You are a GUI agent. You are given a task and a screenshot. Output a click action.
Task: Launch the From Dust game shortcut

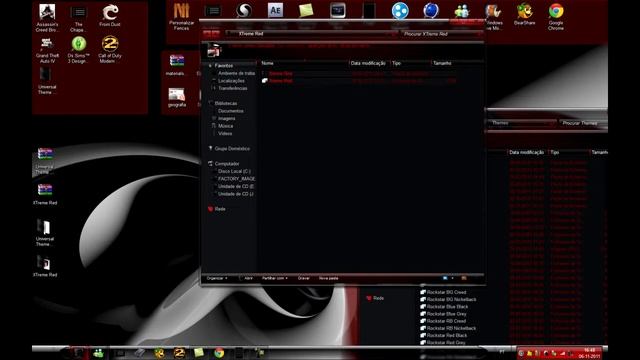coord(110,16)
